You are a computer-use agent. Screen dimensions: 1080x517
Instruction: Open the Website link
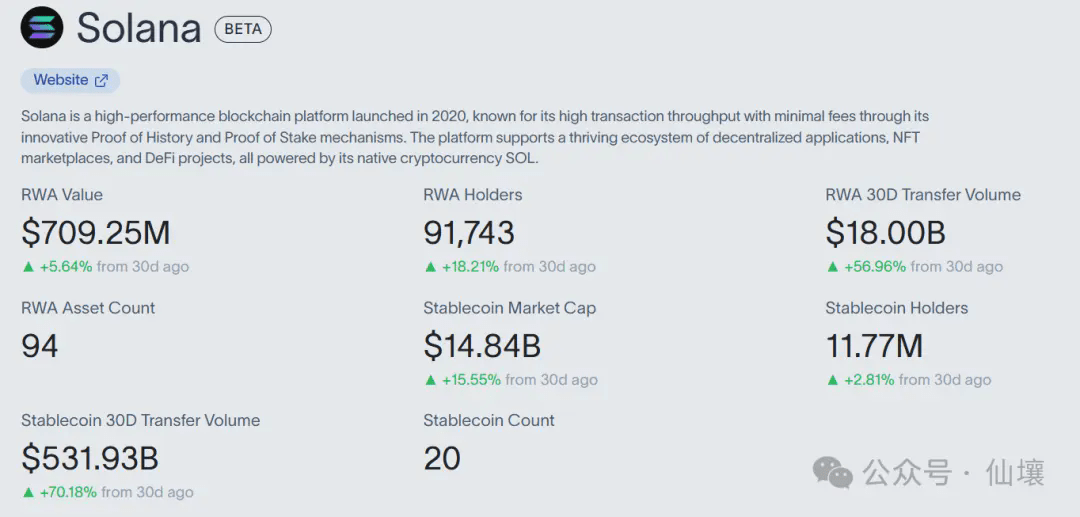pos(61,80)
